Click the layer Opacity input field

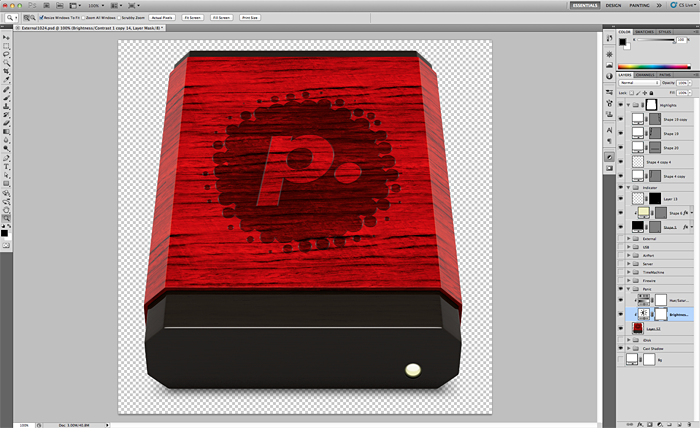(x=682, y=83)
